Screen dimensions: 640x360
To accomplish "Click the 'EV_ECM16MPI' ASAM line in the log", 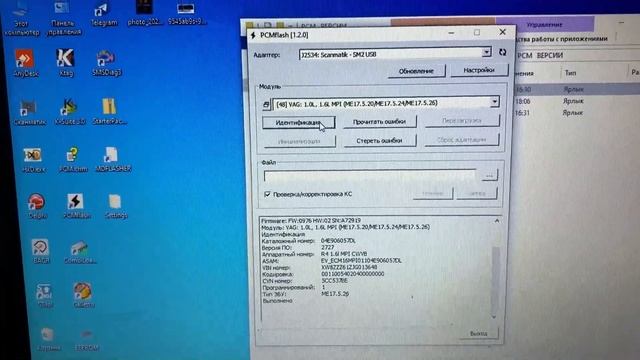I will (361, 260).
